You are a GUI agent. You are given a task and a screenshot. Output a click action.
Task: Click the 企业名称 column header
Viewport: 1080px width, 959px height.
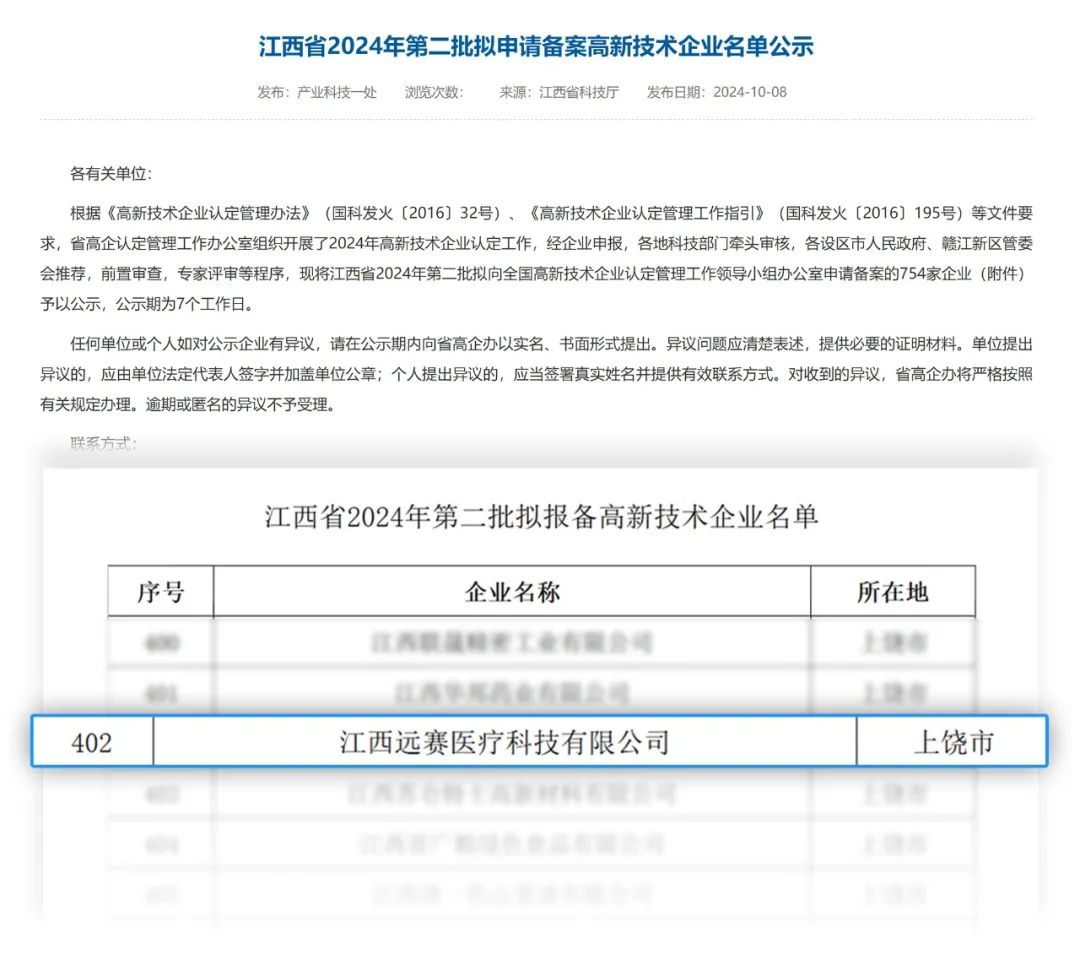512,592
